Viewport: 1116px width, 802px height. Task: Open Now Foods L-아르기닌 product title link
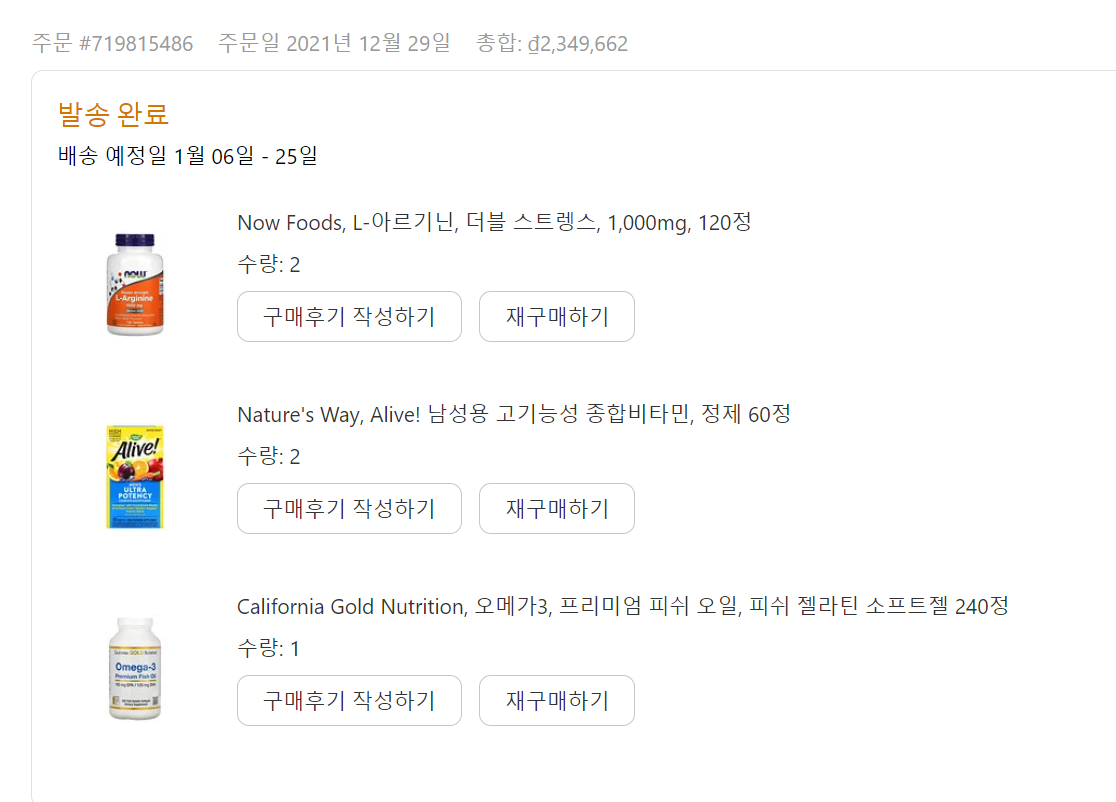(x=494, y=222)
